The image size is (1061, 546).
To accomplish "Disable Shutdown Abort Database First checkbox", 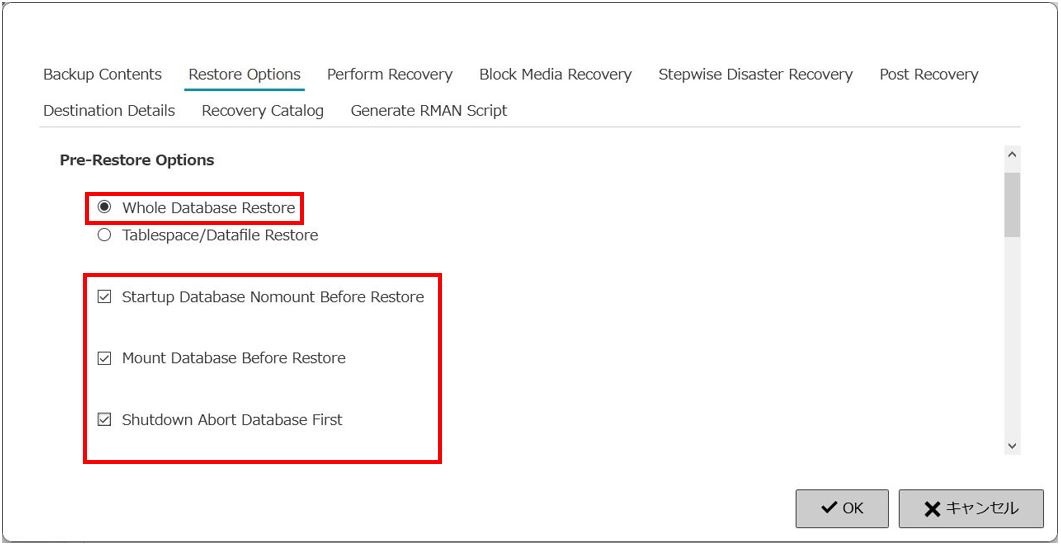I will click(x=104, y=420).
